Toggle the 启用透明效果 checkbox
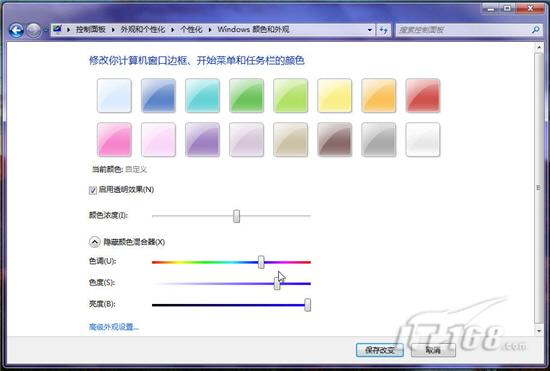Screen dimensions: 550x371 (x=93, y=190)
